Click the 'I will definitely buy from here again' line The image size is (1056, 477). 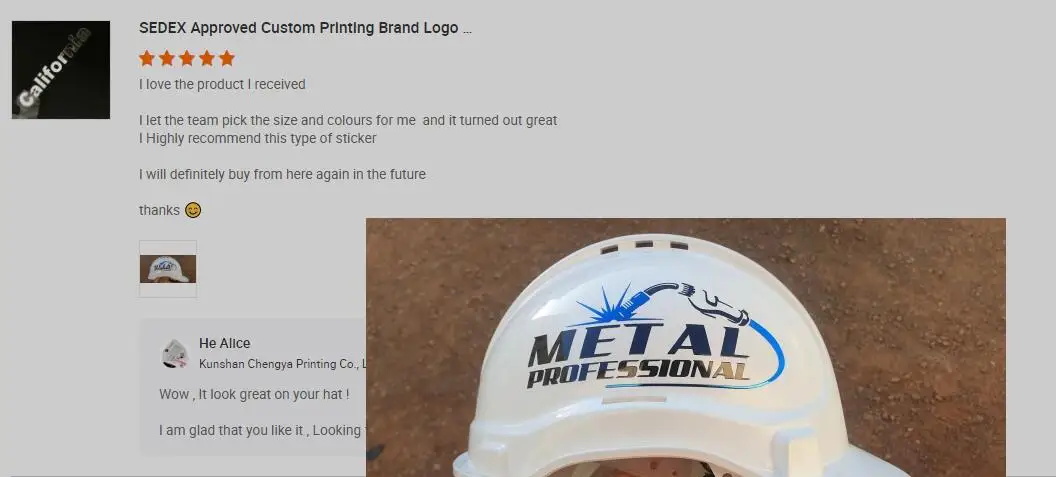pos(282,174)
